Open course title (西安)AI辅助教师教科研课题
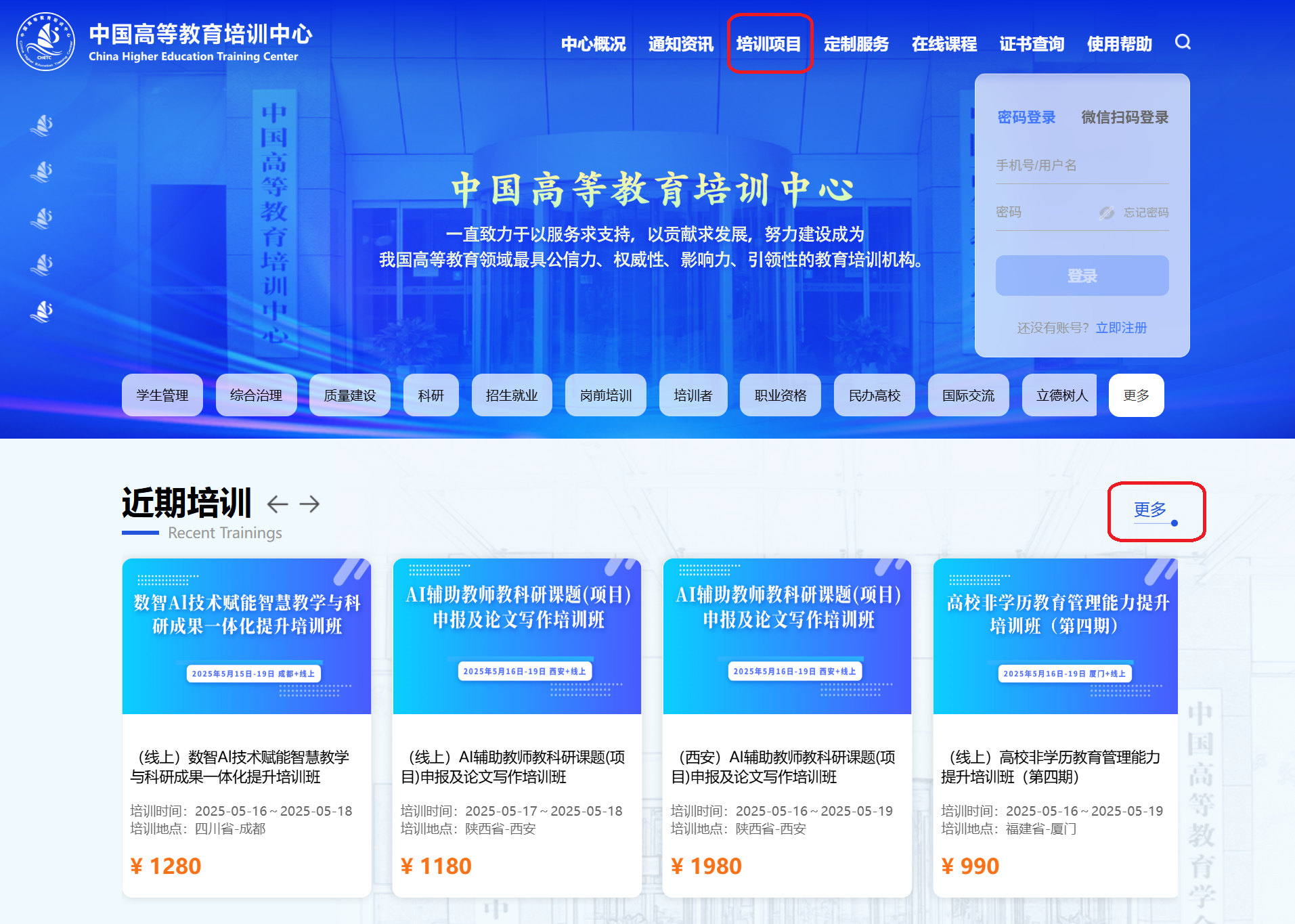The image size is (1295, 924). 783,767
